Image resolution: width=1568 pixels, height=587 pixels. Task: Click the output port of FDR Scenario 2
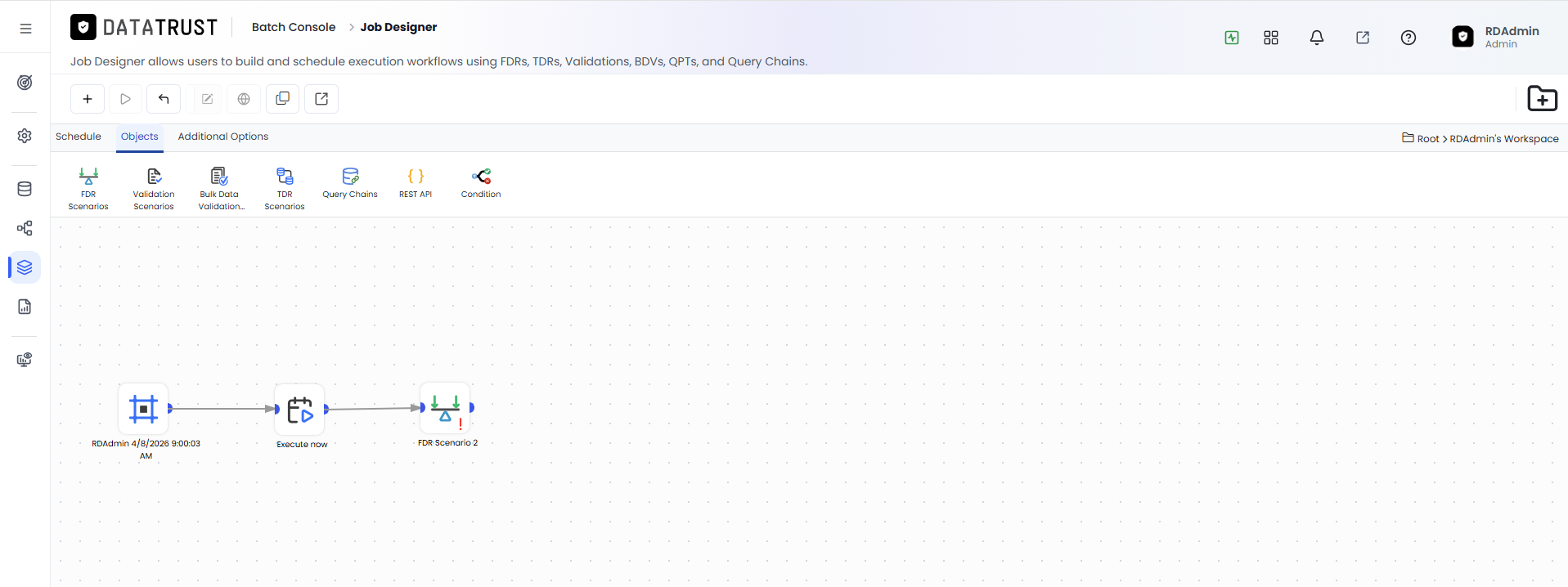(x=472, y=407)
